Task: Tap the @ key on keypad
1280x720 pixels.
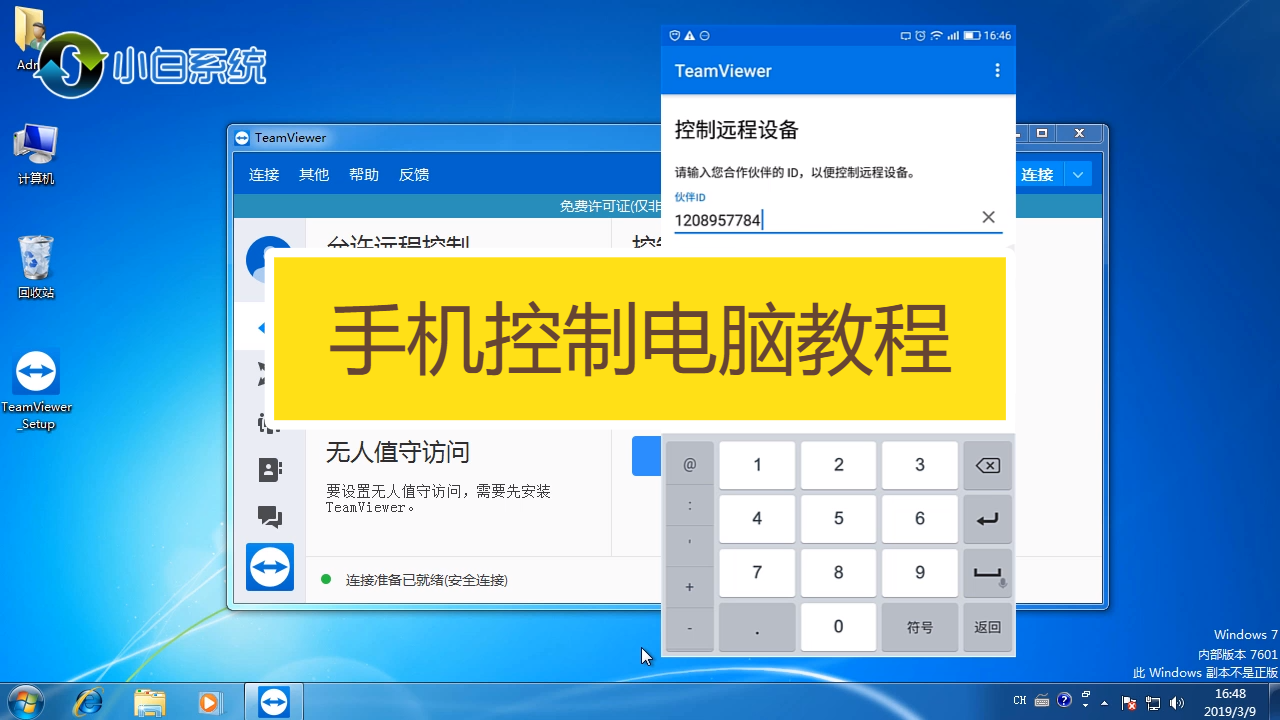Action: (x=690, y=465)
